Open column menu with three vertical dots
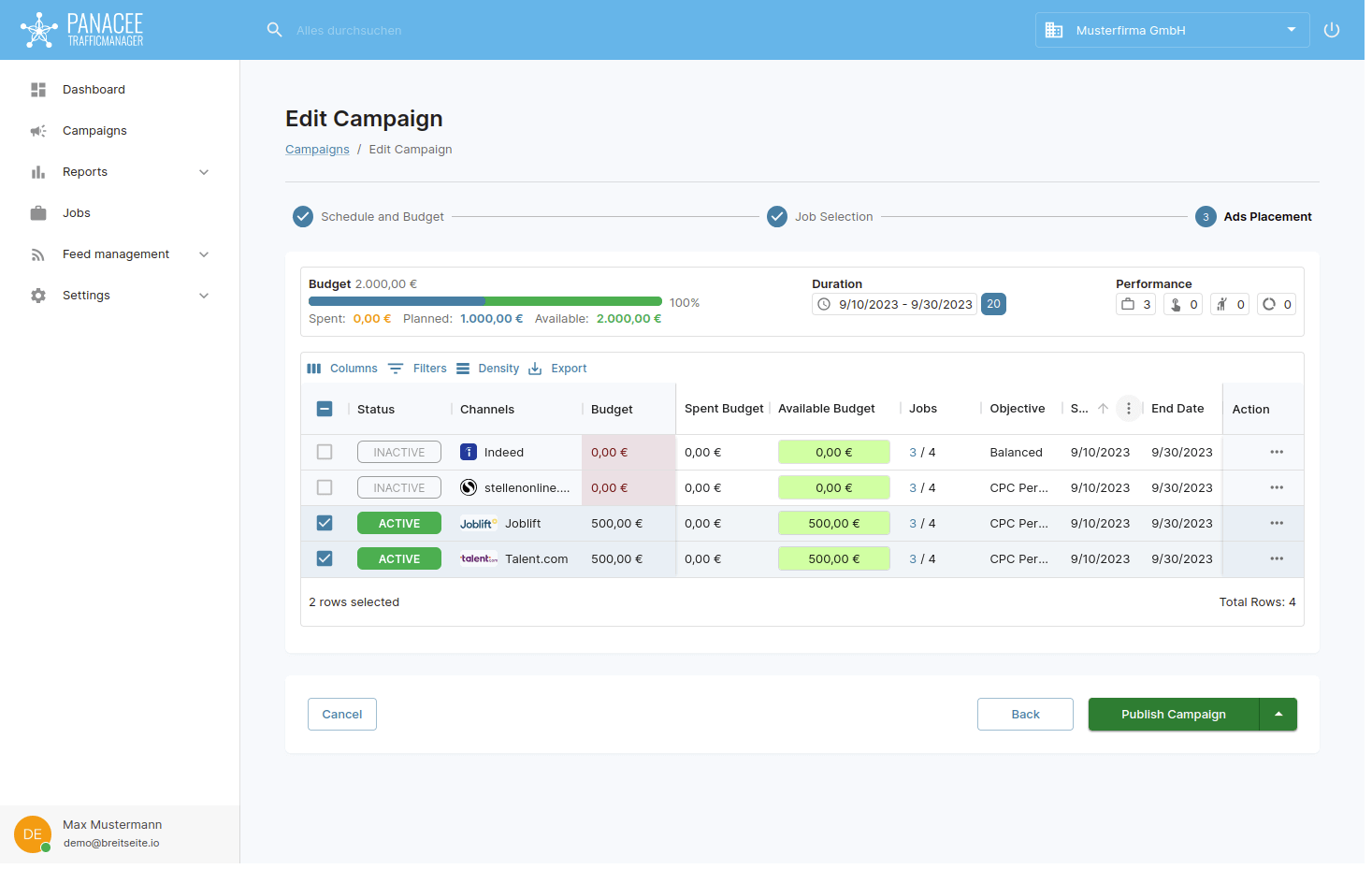The height and width of the screenshot is (869, 1372). click(1129, 409)
